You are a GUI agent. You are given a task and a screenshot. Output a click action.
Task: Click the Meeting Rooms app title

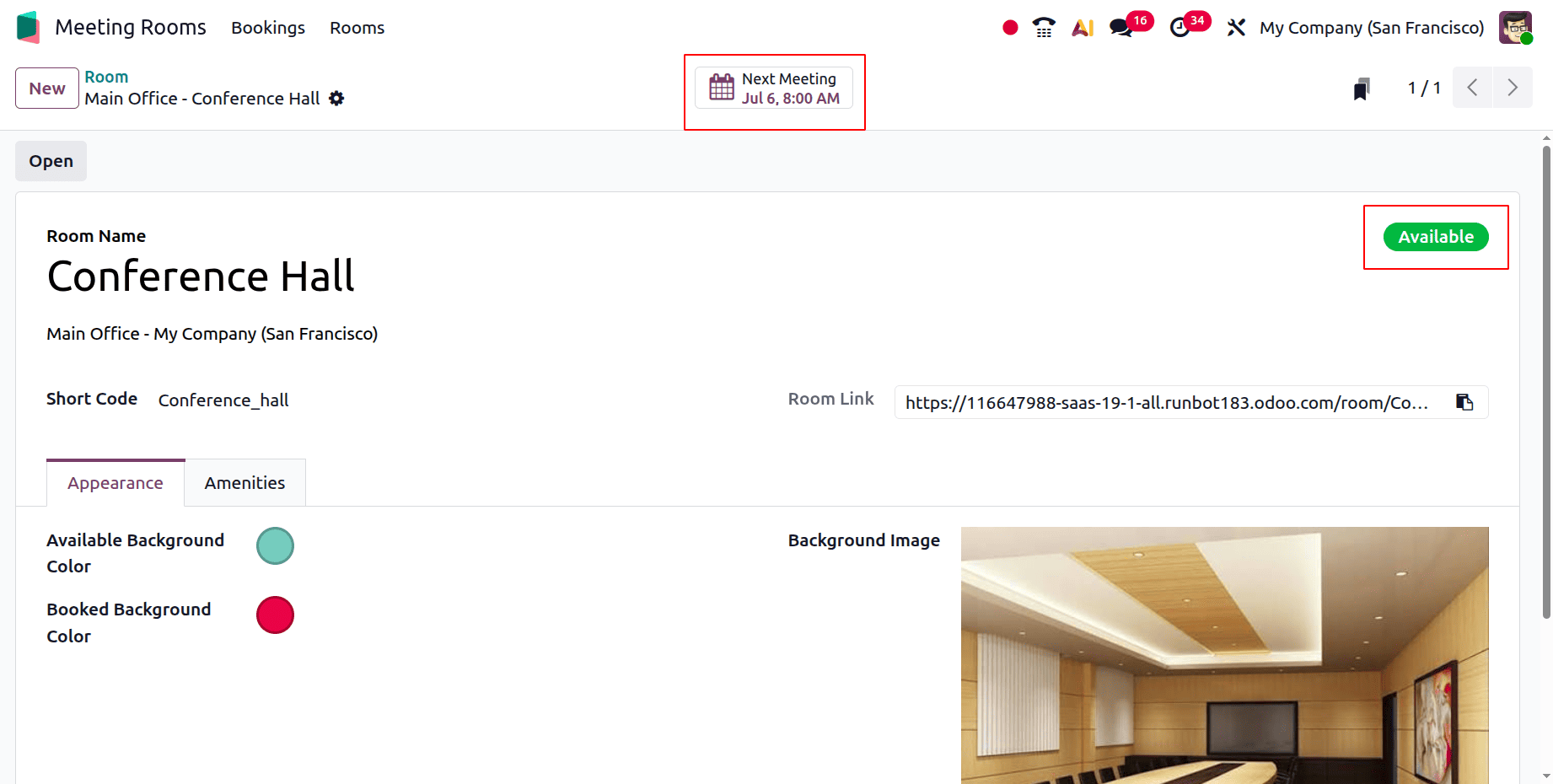[131, 28]
